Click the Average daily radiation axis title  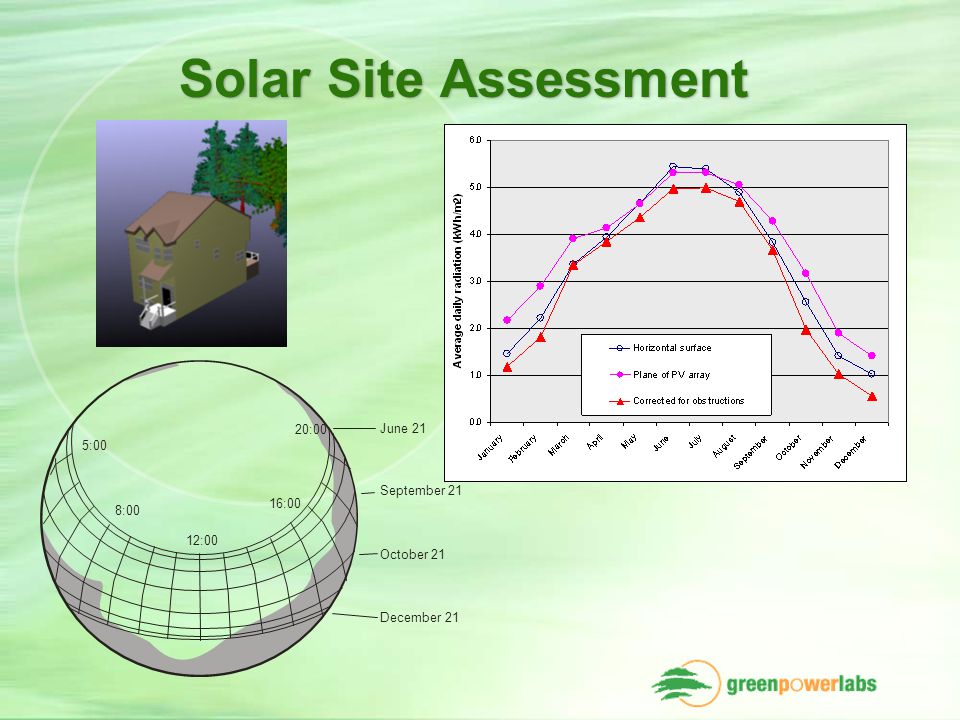(457, 281)
